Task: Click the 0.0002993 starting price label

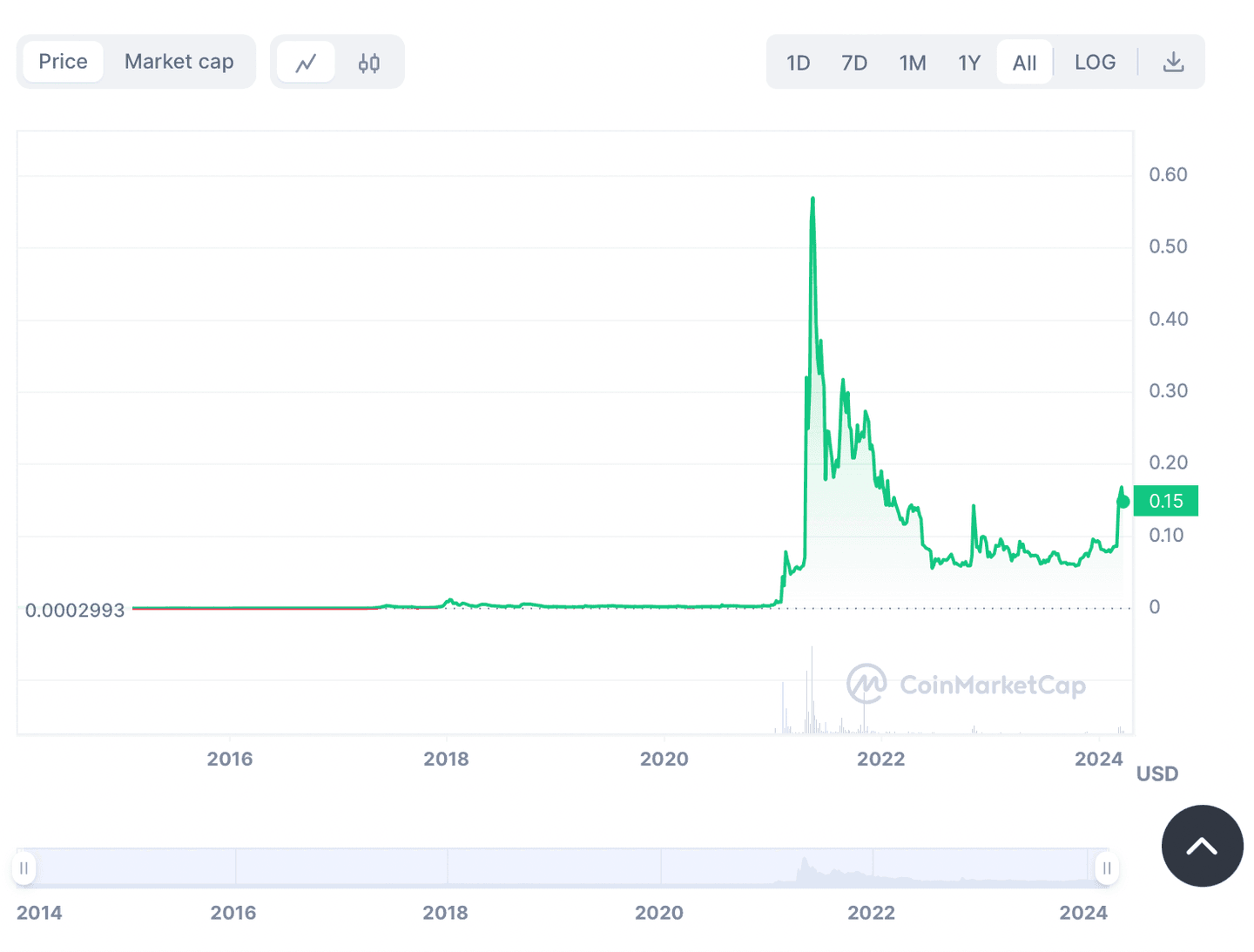Action: [76, 610]
